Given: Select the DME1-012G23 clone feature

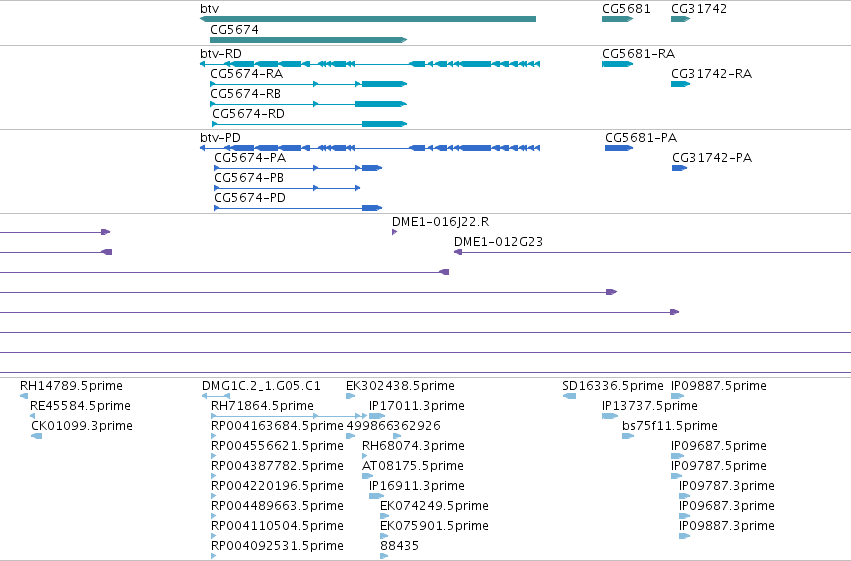Looking at the screenshot, I should 652,252.
